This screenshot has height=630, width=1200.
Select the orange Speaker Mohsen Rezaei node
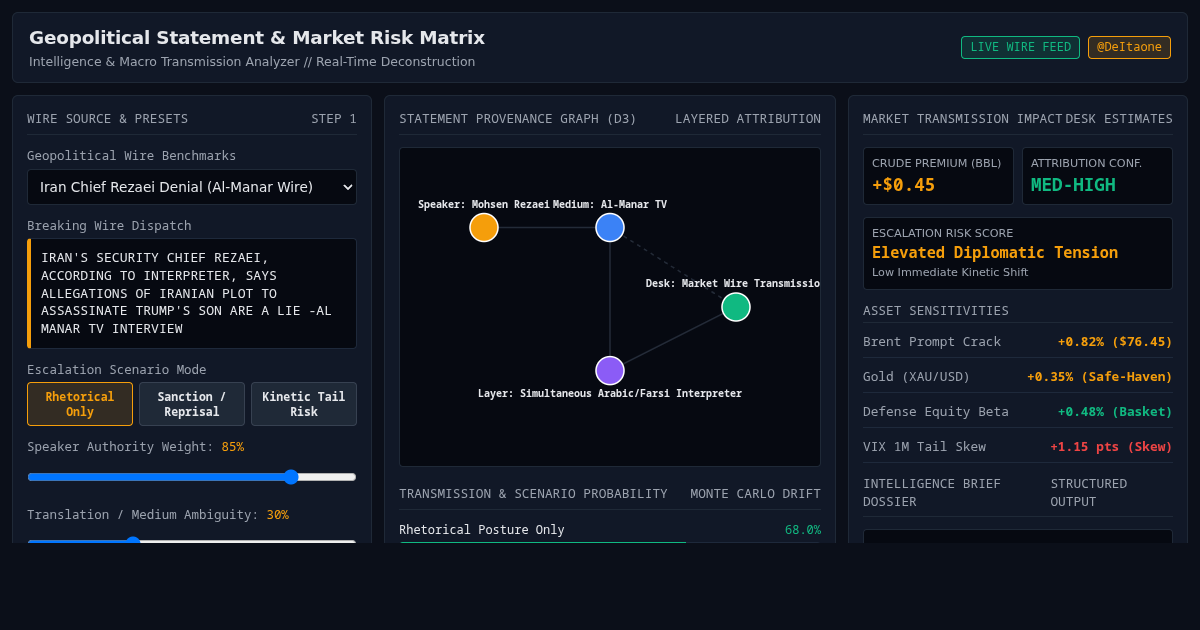pyautogui.click(x=484, y=227)
